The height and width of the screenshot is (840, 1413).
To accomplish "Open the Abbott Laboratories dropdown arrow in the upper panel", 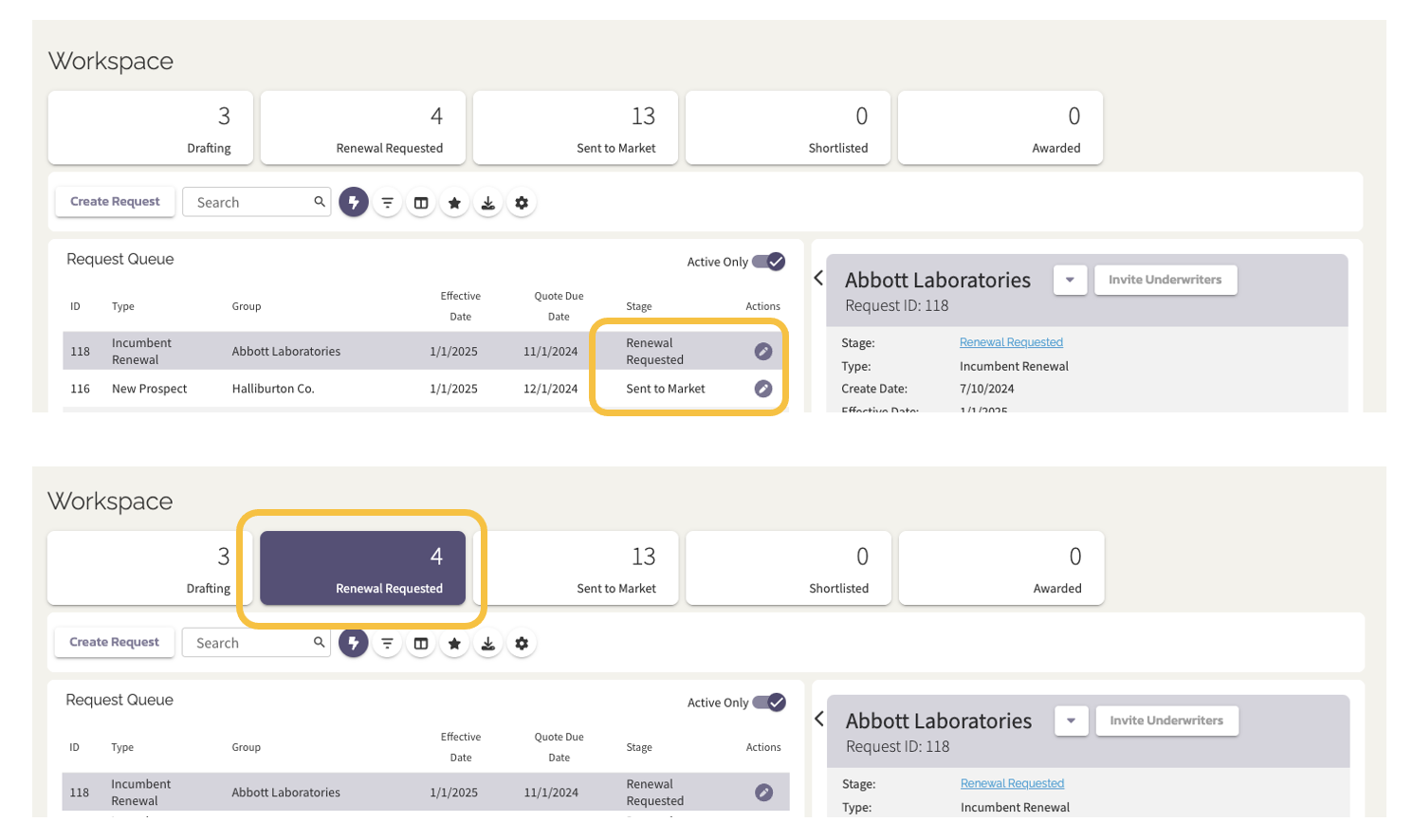I will click(1070, 280).
